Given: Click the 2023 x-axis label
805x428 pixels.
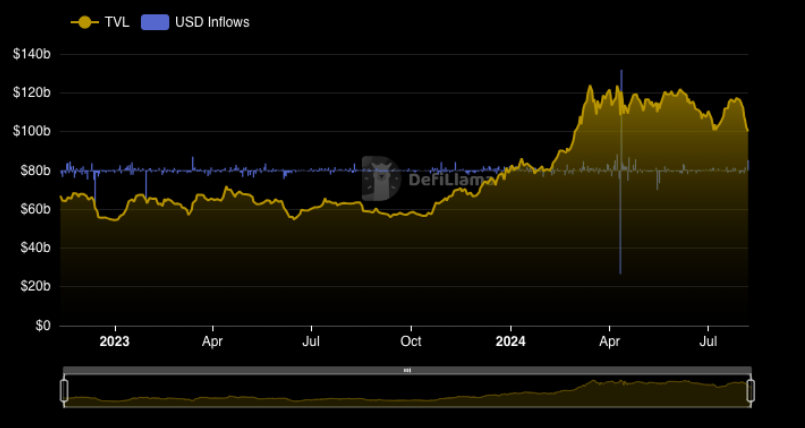Looking at the screenshot, I should (114, 341).
